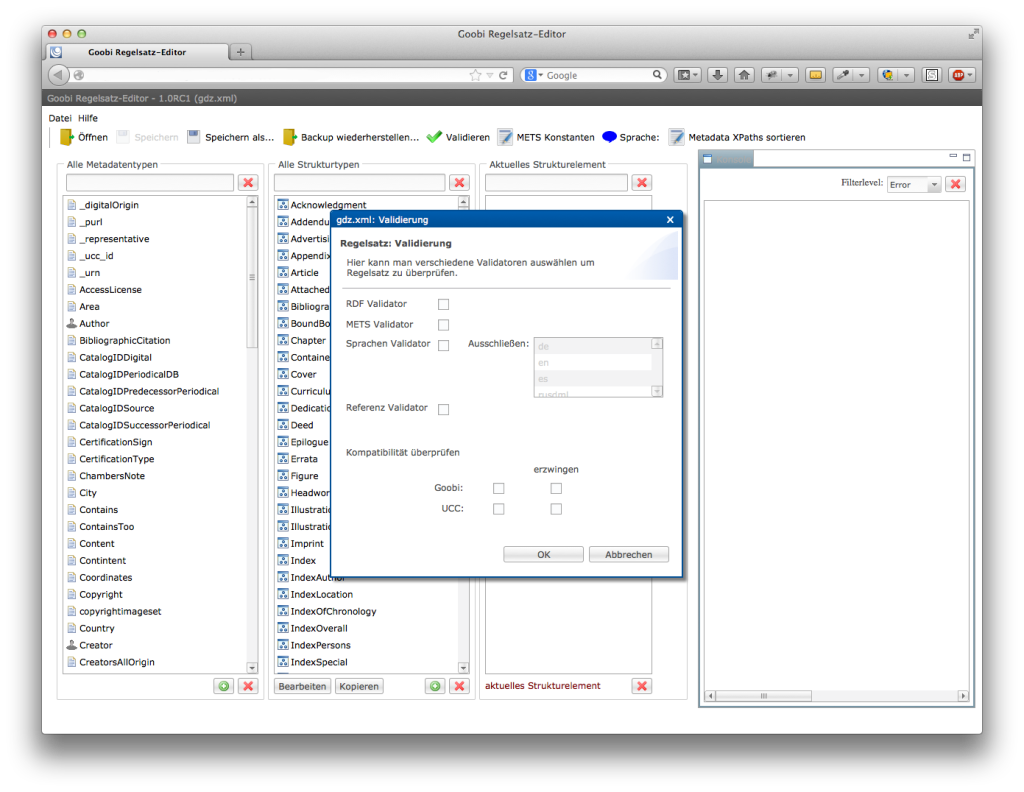Delete selected metadata type with red X below list
The width and height of the screenshot is (1024, 792).
248,686
